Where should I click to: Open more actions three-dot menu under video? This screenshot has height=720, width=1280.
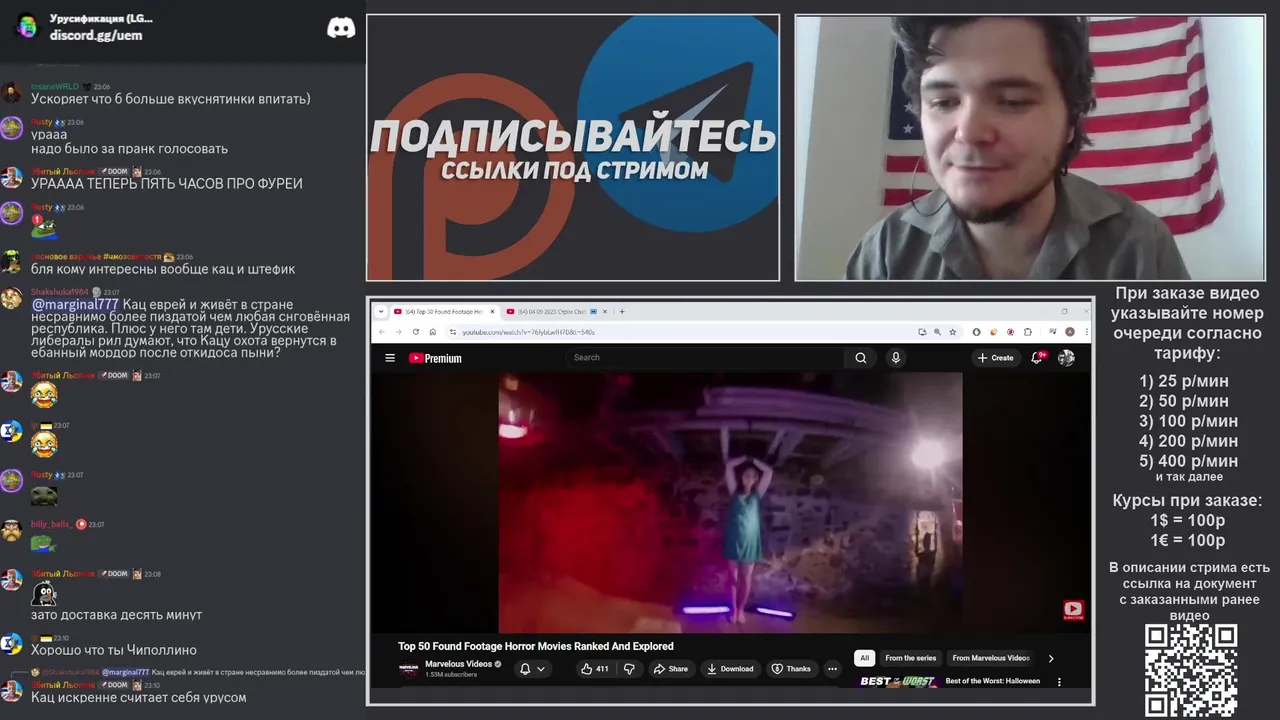832,669
